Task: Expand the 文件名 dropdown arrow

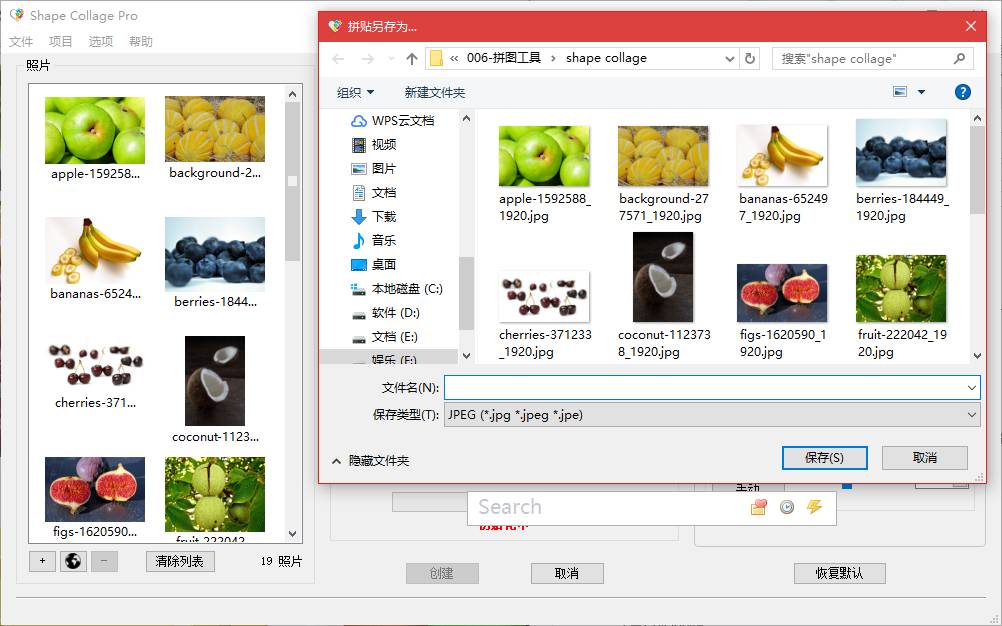Action: 971,388
